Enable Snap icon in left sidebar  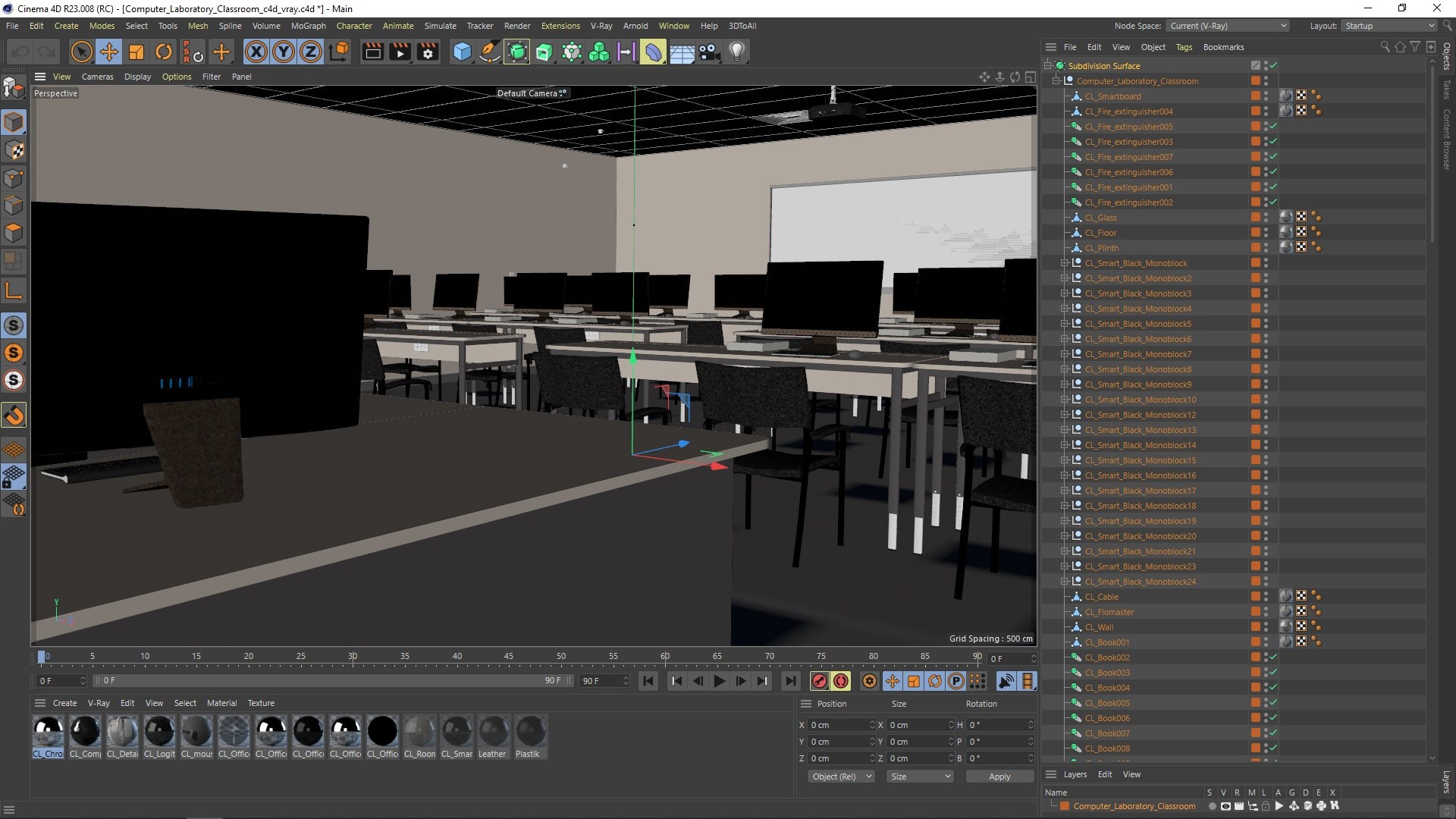(x=14, y=415)
